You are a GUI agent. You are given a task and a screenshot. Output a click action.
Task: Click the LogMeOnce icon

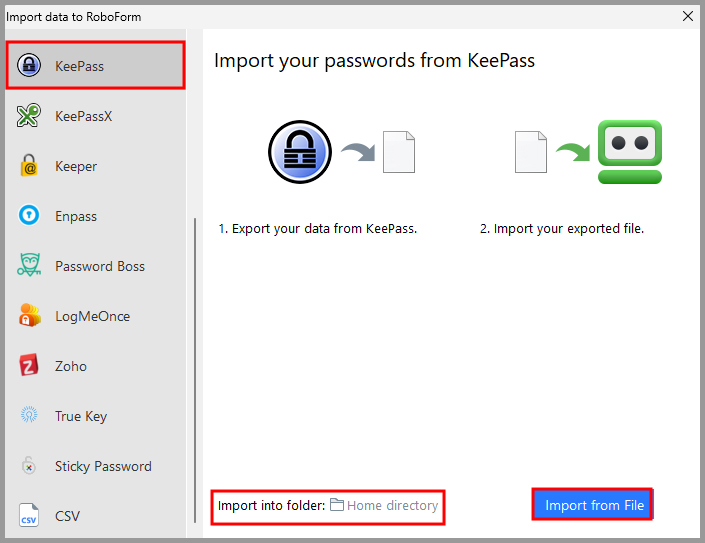[29, 316]
